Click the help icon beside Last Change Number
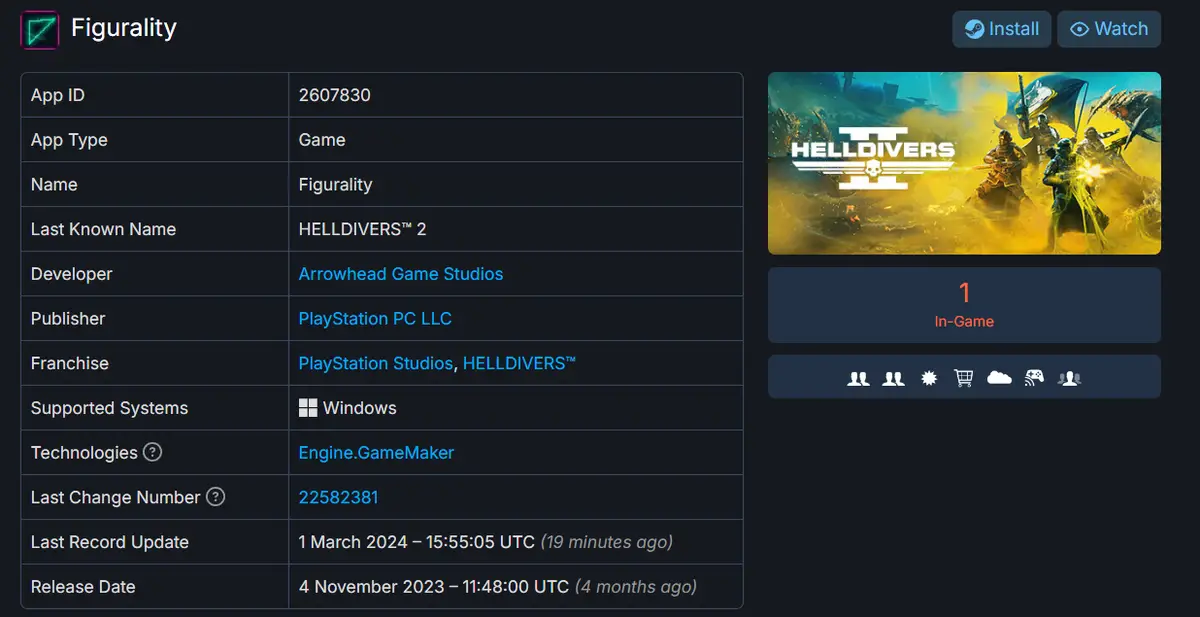Image resolution: width=1200 pixels, height=617 pixels. 215,497
